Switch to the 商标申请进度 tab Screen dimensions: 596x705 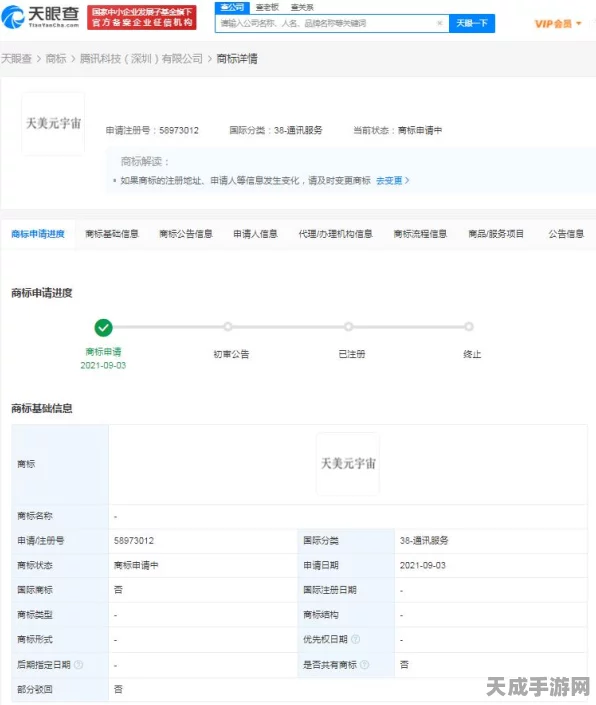38,234
